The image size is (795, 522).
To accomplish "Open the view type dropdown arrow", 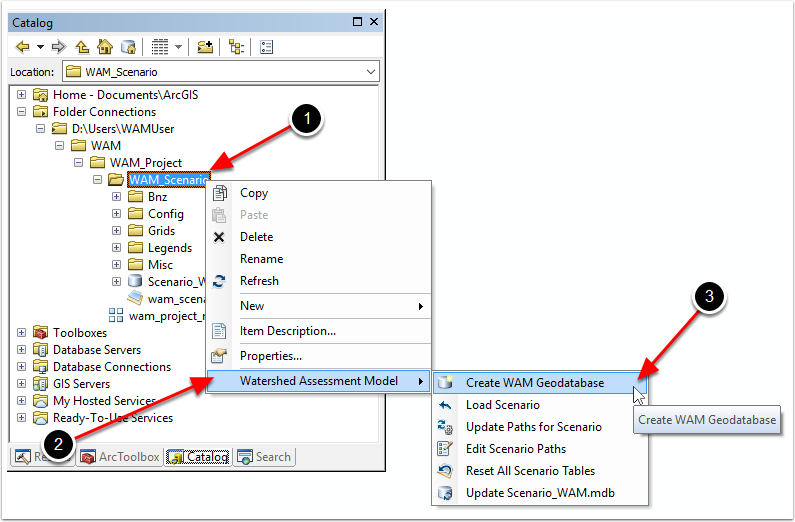I will (178, 47).
